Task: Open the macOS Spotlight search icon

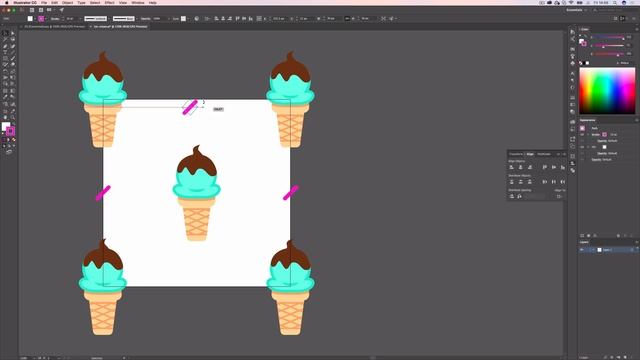Action: (615, 3)
